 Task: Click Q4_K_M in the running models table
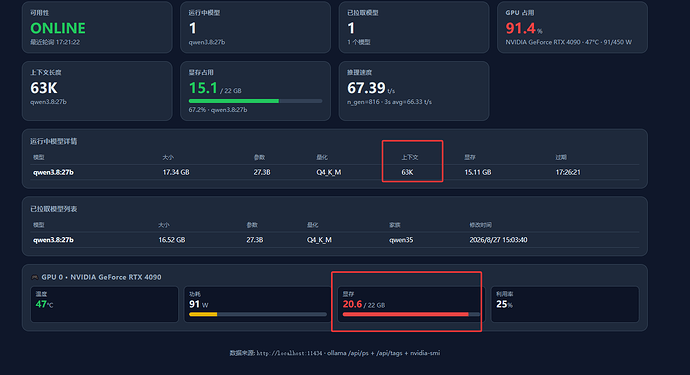tap(329, 172)
